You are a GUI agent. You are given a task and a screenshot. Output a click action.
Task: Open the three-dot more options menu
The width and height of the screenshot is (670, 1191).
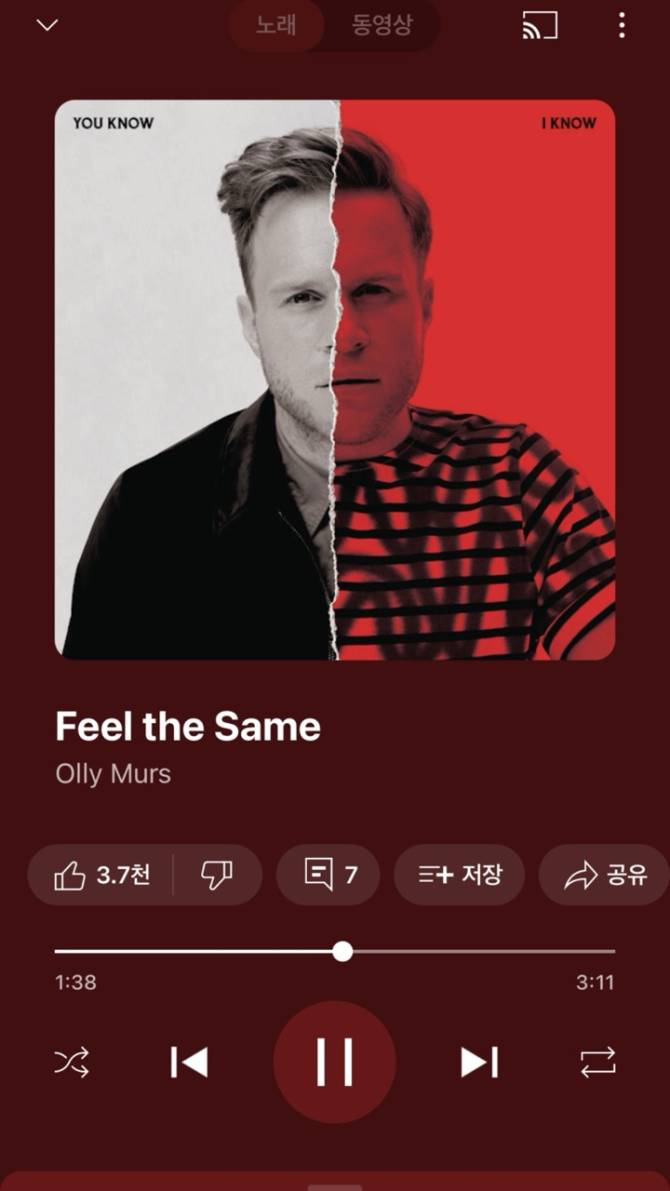point(621,26)
